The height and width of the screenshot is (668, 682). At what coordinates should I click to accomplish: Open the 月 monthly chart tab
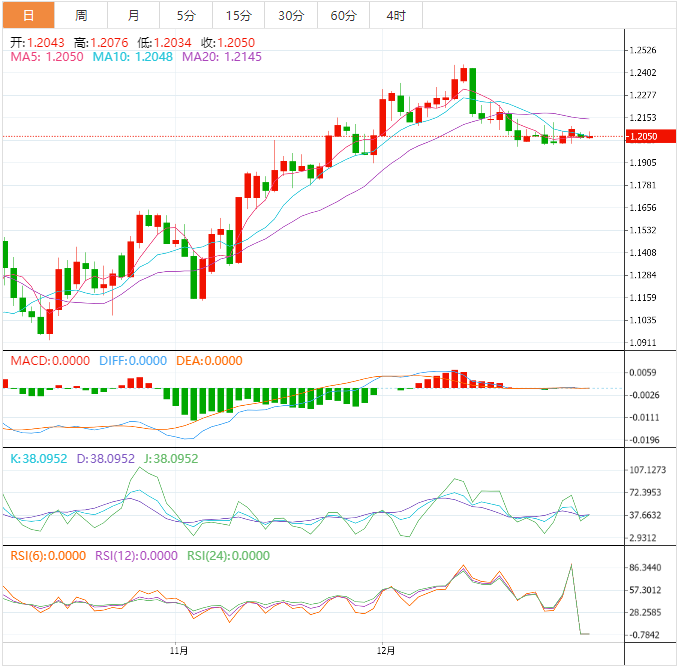[x=133, y=15]
